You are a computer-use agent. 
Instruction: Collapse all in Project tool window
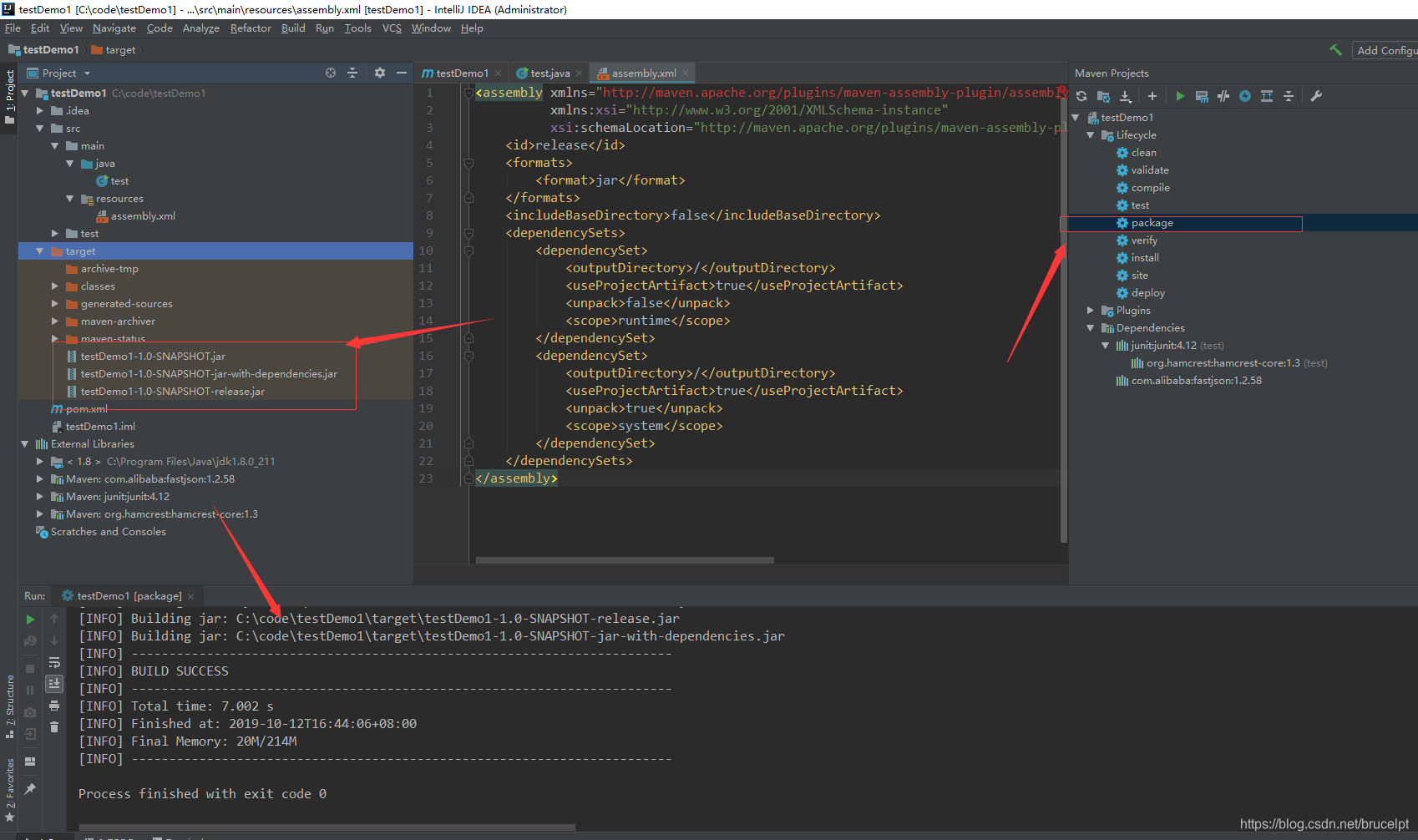352,73
